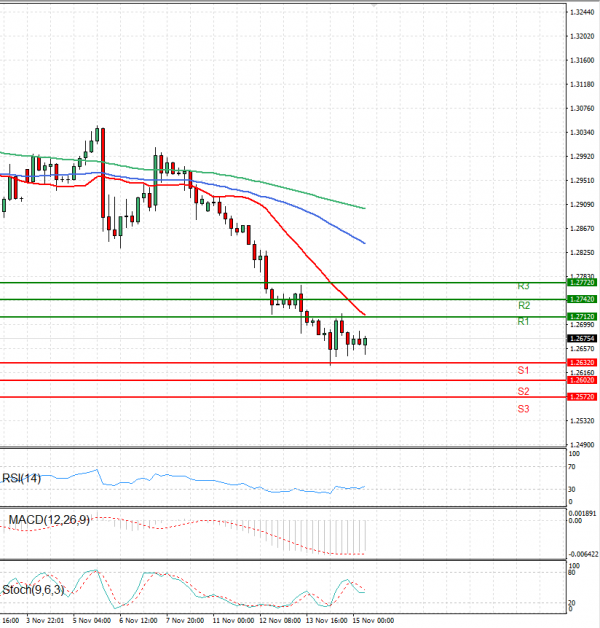The width and height of the screenshot is (600, 628).
Task: Click the R1 resistance label
Action: [523, 322]
